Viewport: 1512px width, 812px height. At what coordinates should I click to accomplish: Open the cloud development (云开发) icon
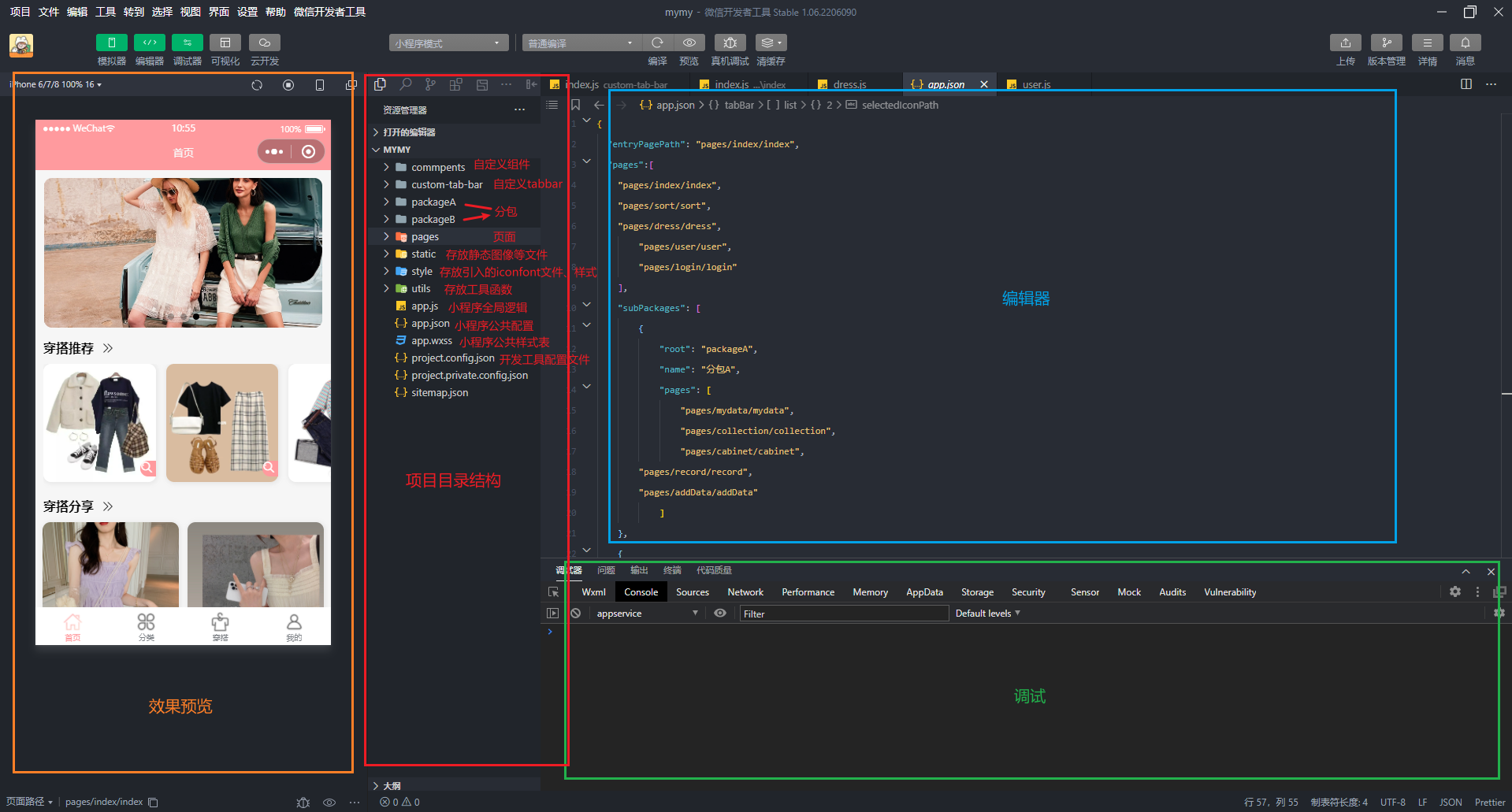[265, 43]
